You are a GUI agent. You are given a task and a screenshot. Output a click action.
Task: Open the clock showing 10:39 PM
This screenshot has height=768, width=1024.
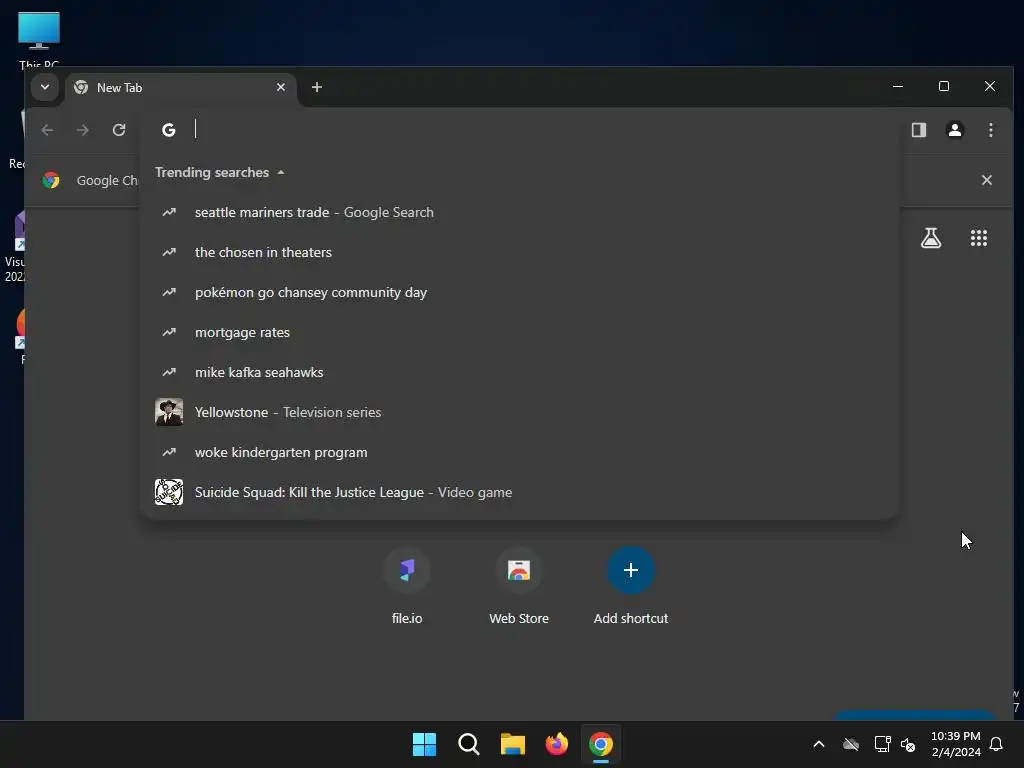click(x=955, y=744)
